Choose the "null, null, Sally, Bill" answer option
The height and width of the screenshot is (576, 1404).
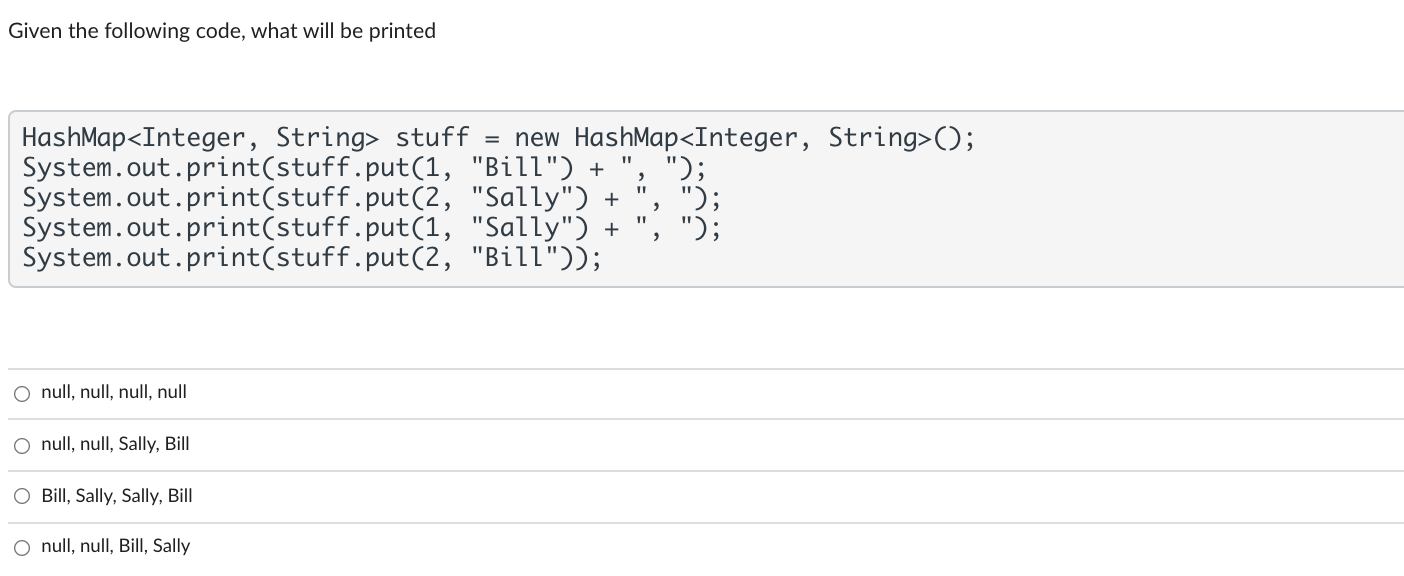21,445
